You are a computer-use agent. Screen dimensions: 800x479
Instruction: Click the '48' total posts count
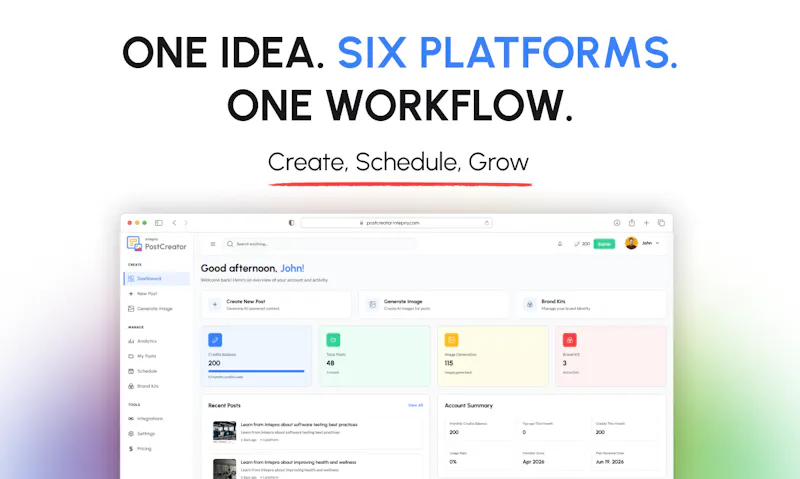click(x=330, y=363)
